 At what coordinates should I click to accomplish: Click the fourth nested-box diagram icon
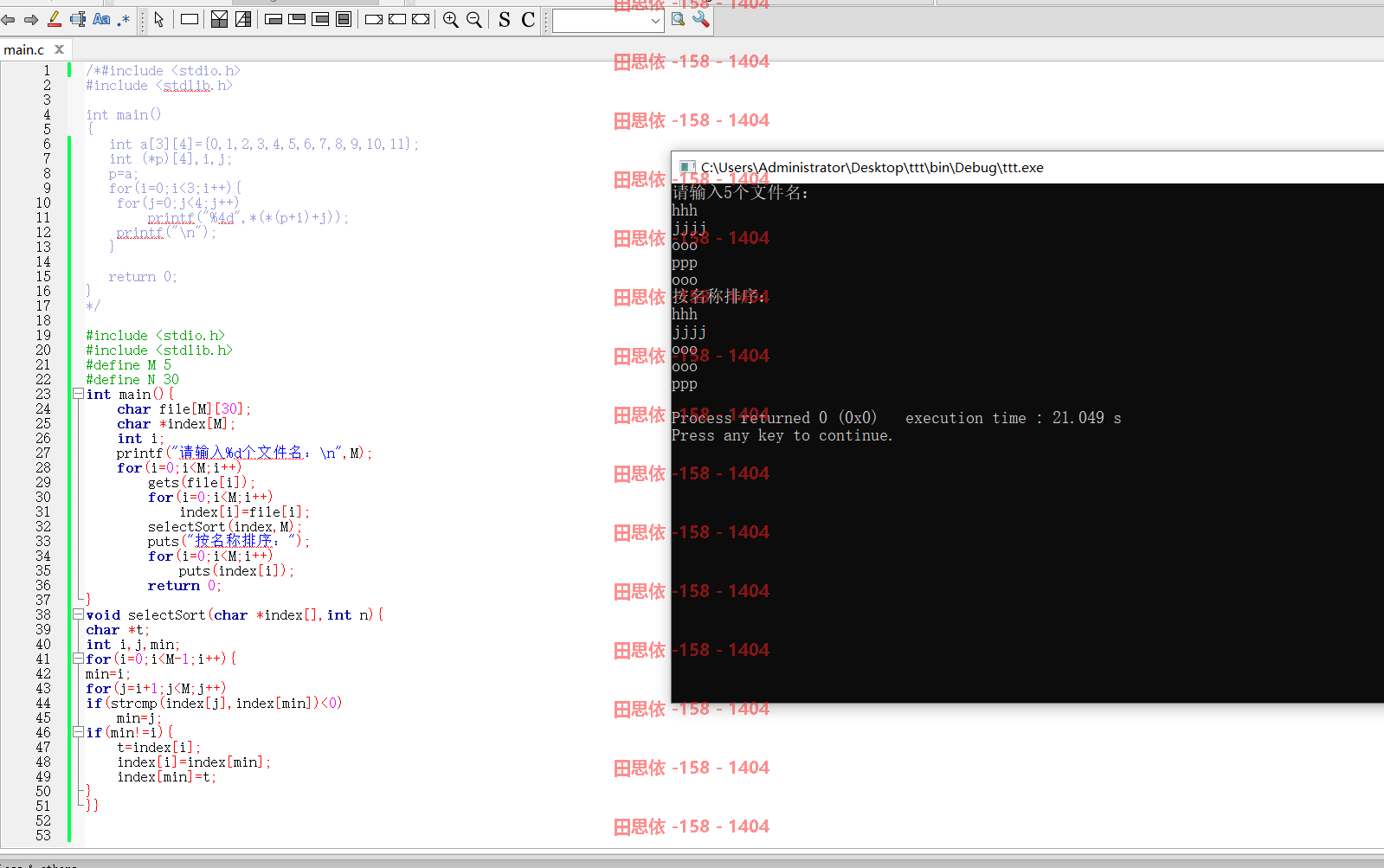pos(344,19)
